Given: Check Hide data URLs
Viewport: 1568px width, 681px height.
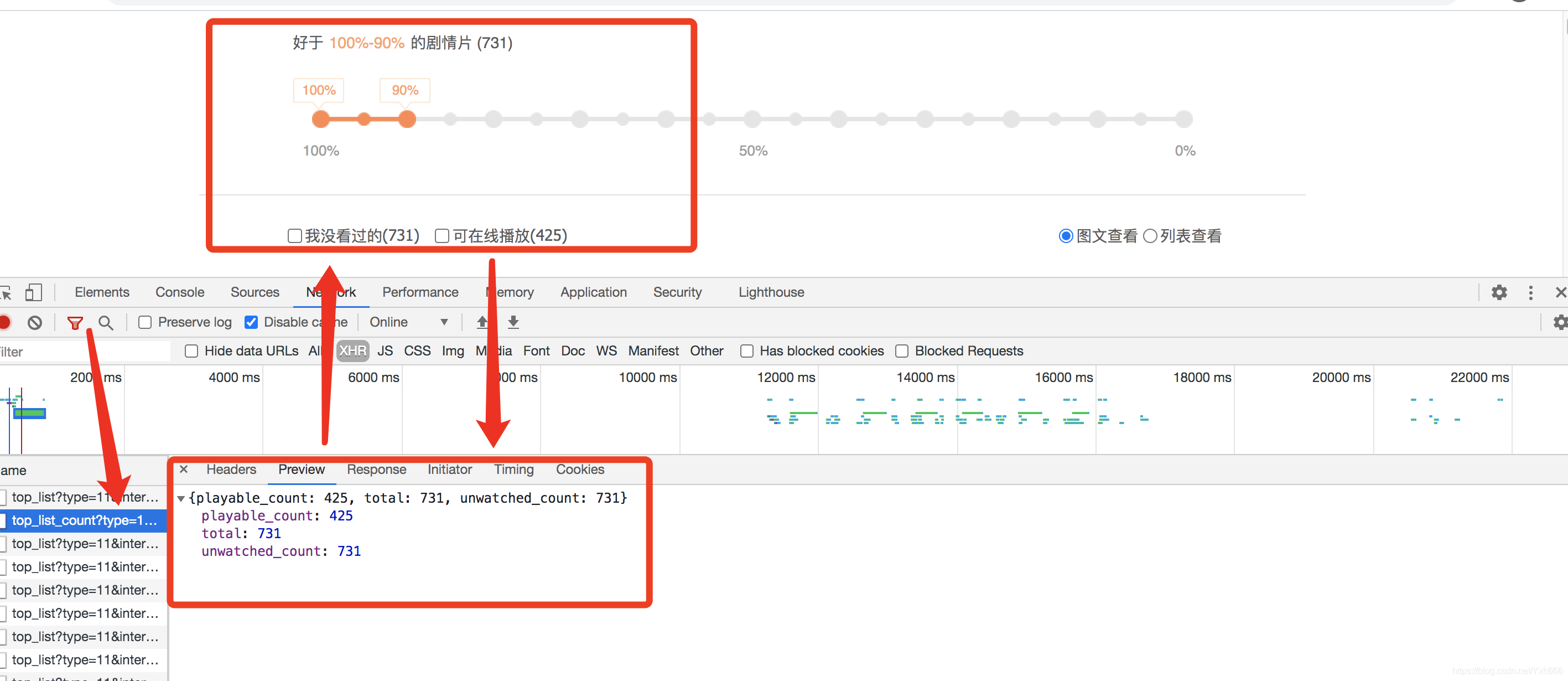Looking at the screenshot, I should point(191,351).
